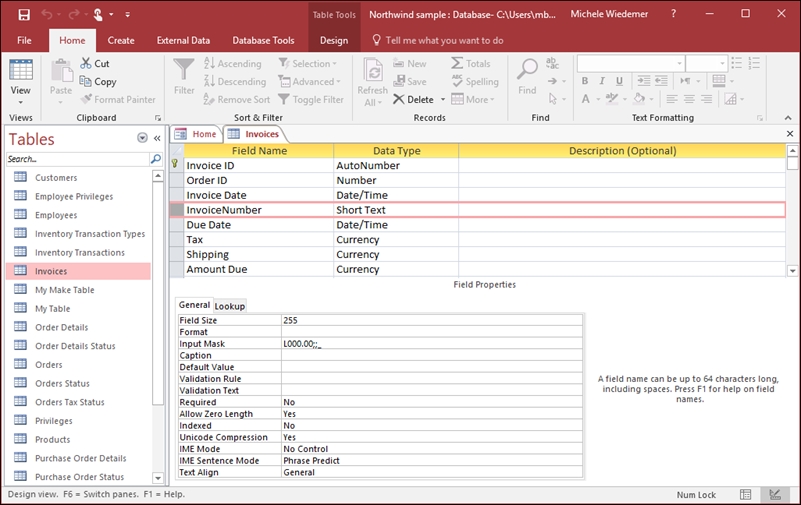Open the Customize Quick Access Toolbar arrow

[x=127, y=15]
